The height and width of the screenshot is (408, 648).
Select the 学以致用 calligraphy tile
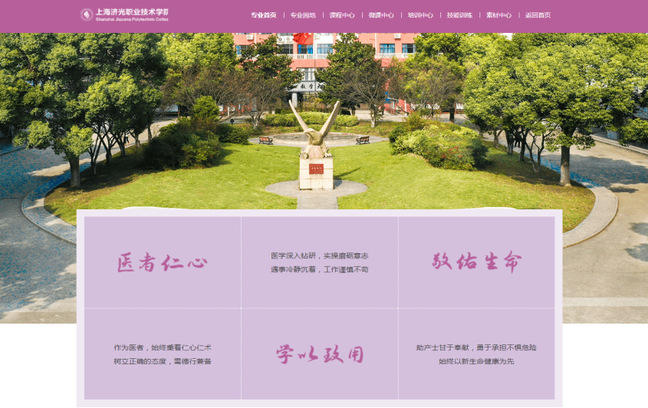pos(319,354)
